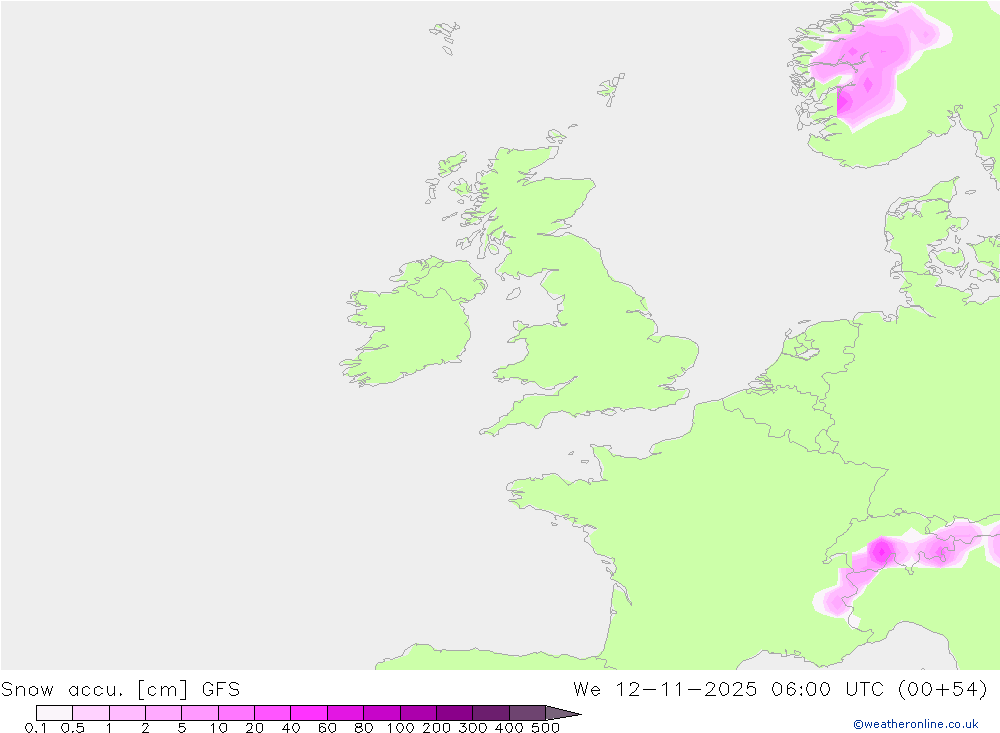Click the Faroe Islands on the map
This screenshot has width=1000, height=733.
pos(445,37)
